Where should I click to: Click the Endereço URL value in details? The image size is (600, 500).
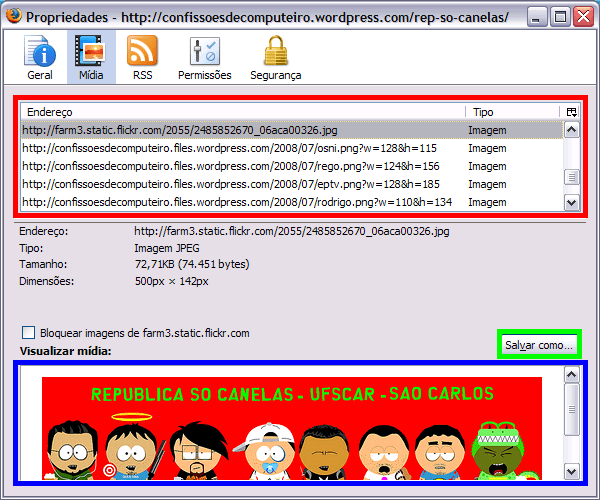[292, 231]
